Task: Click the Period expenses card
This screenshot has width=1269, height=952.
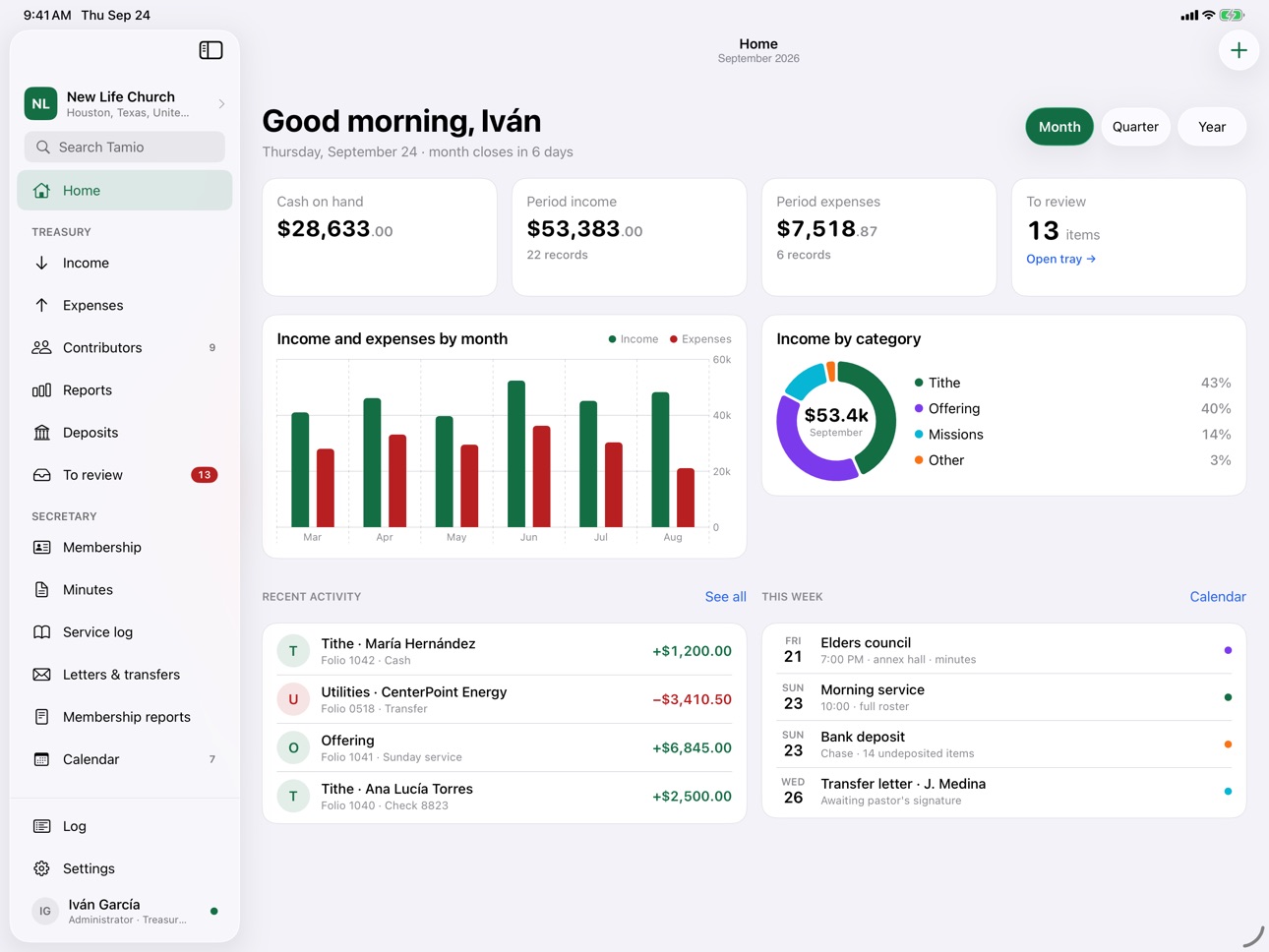Action: [x=879, y=237]
